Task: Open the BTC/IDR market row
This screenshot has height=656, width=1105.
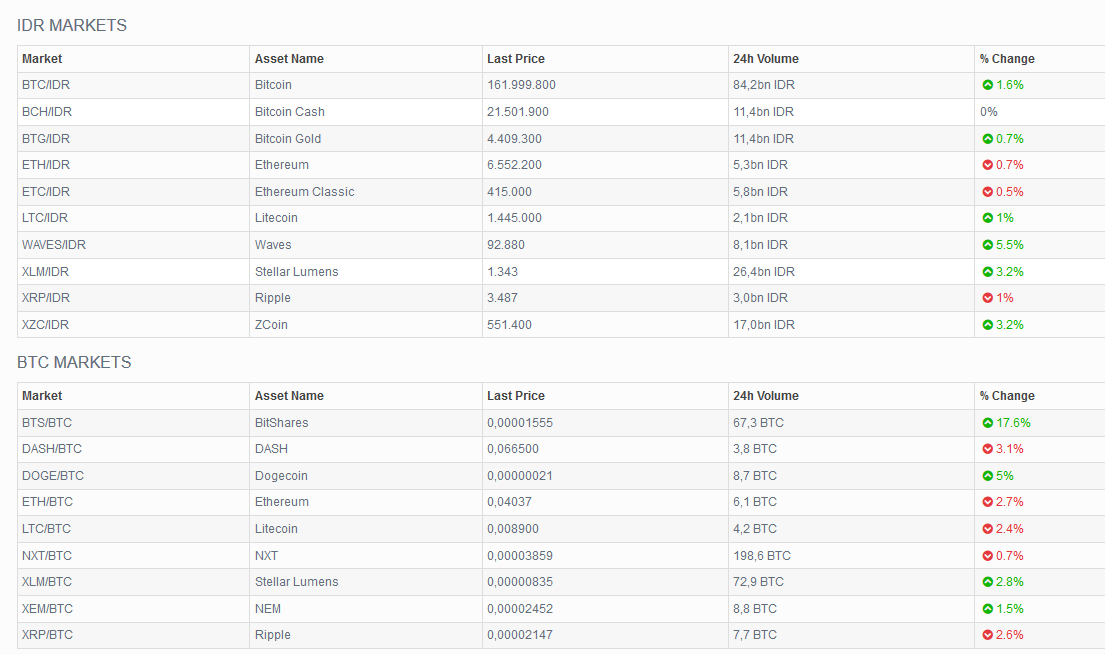Action: [x=45, y=85]
